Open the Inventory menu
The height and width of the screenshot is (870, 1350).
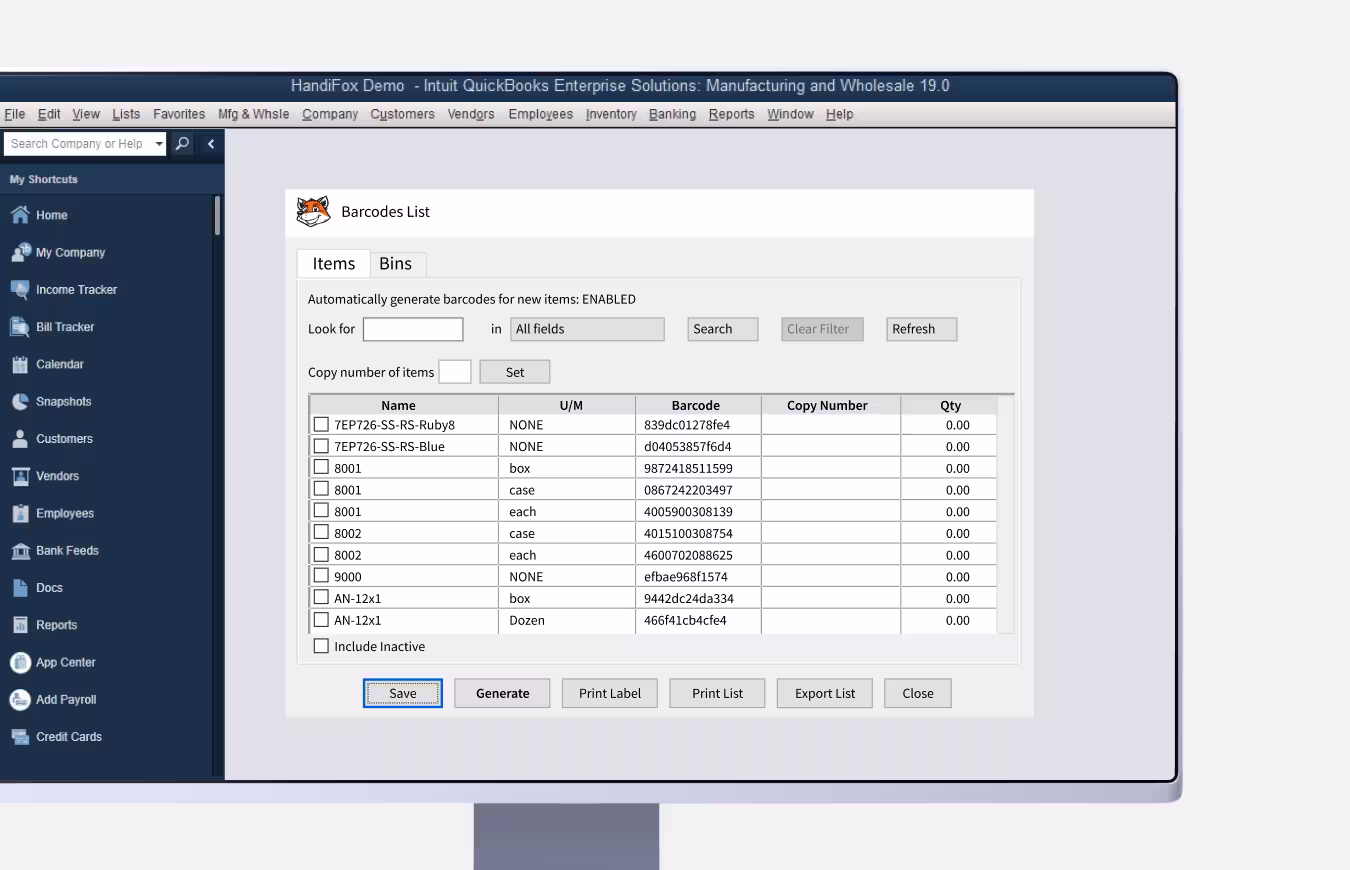click(x=611, y=114)
